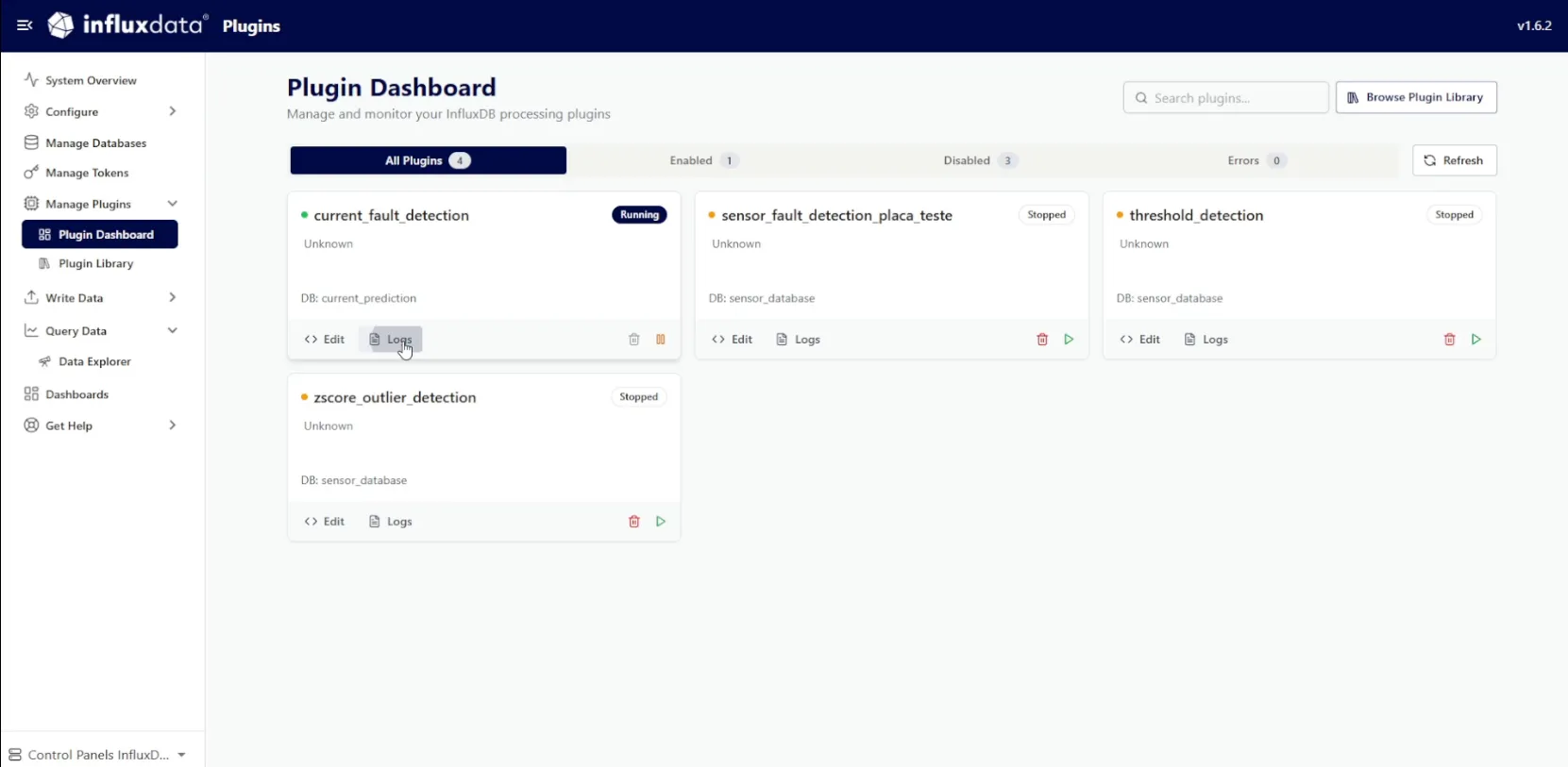Click the 'DB: current_prediction' label
1568x767 pixels.
359,298
